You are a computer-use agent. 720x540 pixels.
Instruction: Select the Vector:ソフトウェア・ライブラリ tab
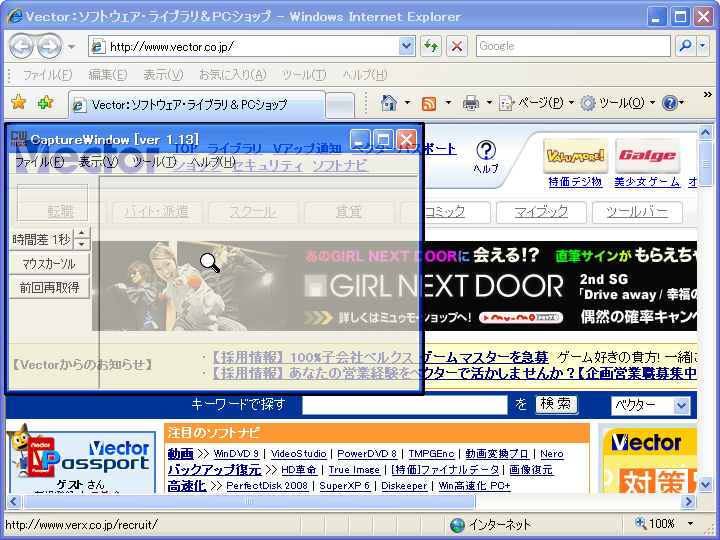point(197,105)
